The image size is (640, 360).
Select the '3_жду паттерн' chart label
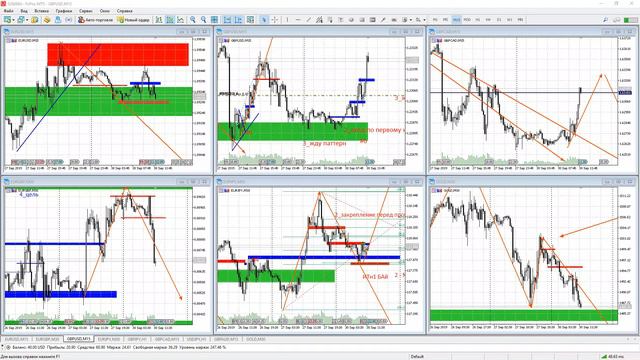pos(324,144)
